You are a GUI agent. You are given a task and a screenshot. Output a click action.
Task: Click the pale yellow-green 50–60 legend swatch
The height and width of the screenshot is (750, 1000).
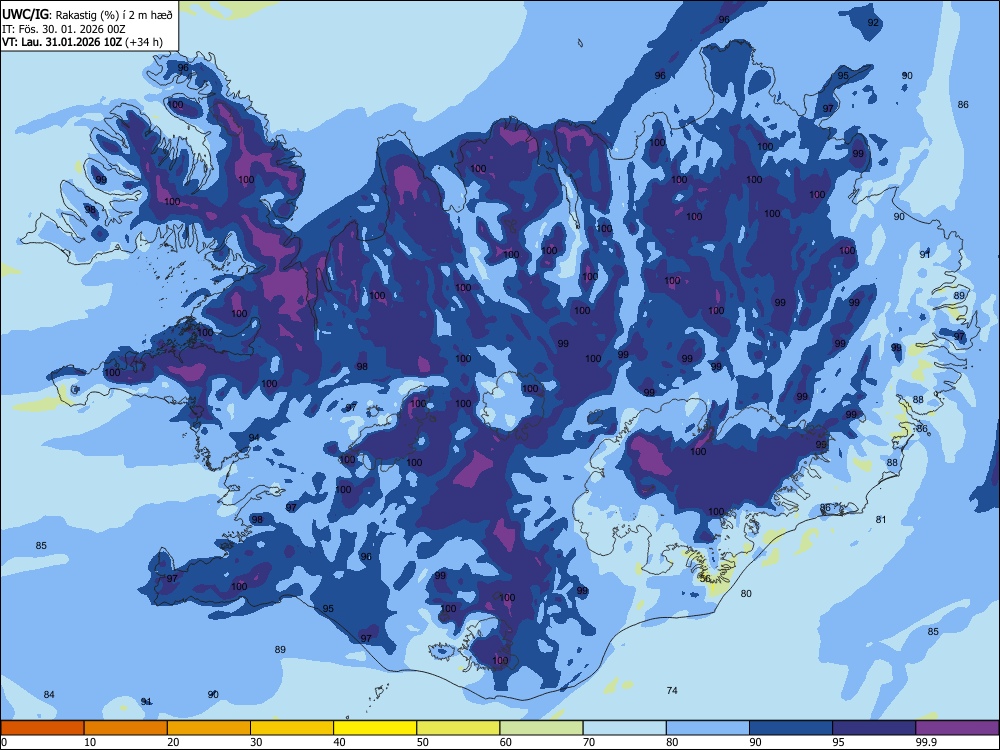(x=458, y=728)
